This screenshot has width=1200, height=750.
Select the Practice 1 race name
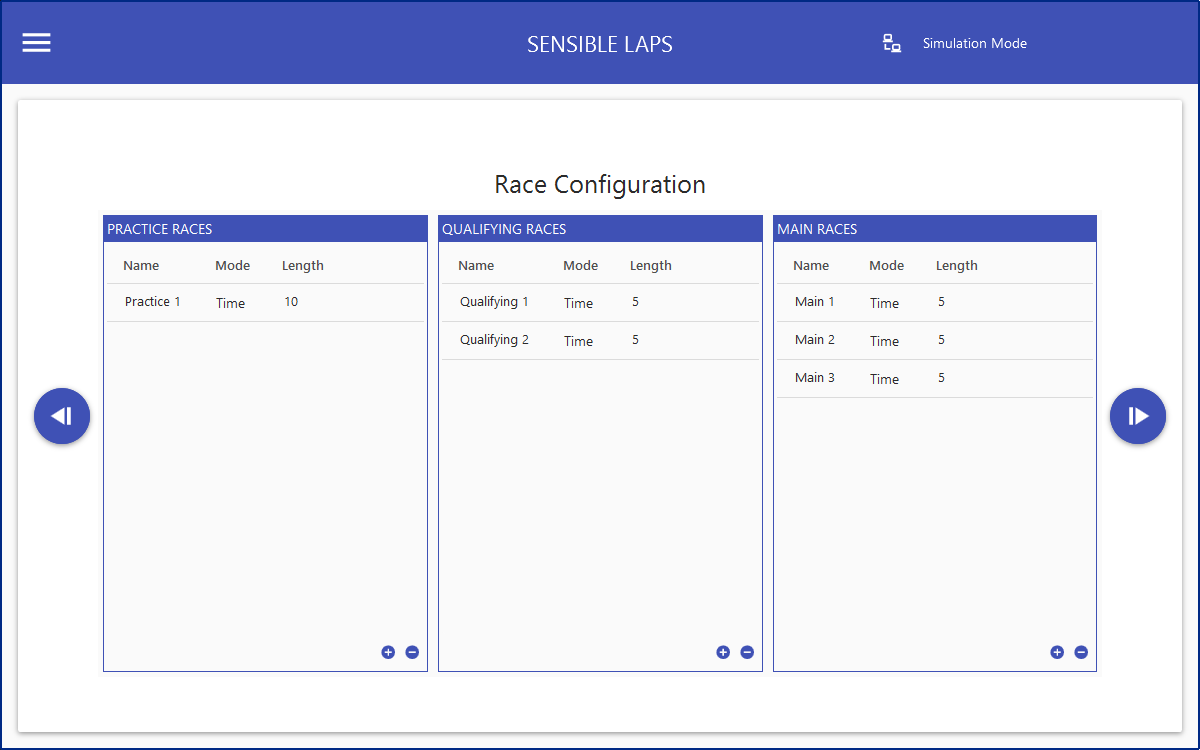153,302
